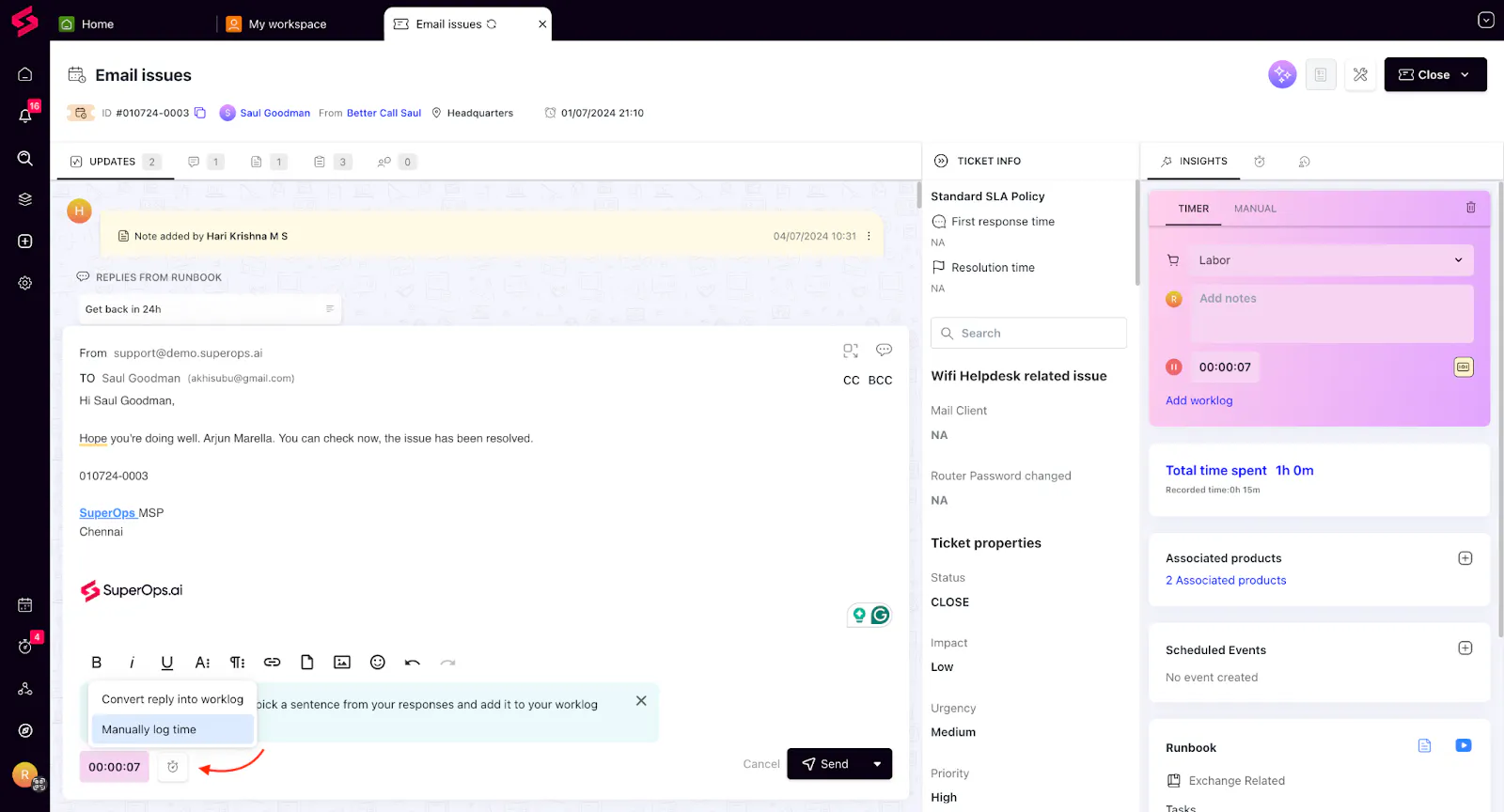Click the AI sparkle assistant icon

[x=1282, y=74]
